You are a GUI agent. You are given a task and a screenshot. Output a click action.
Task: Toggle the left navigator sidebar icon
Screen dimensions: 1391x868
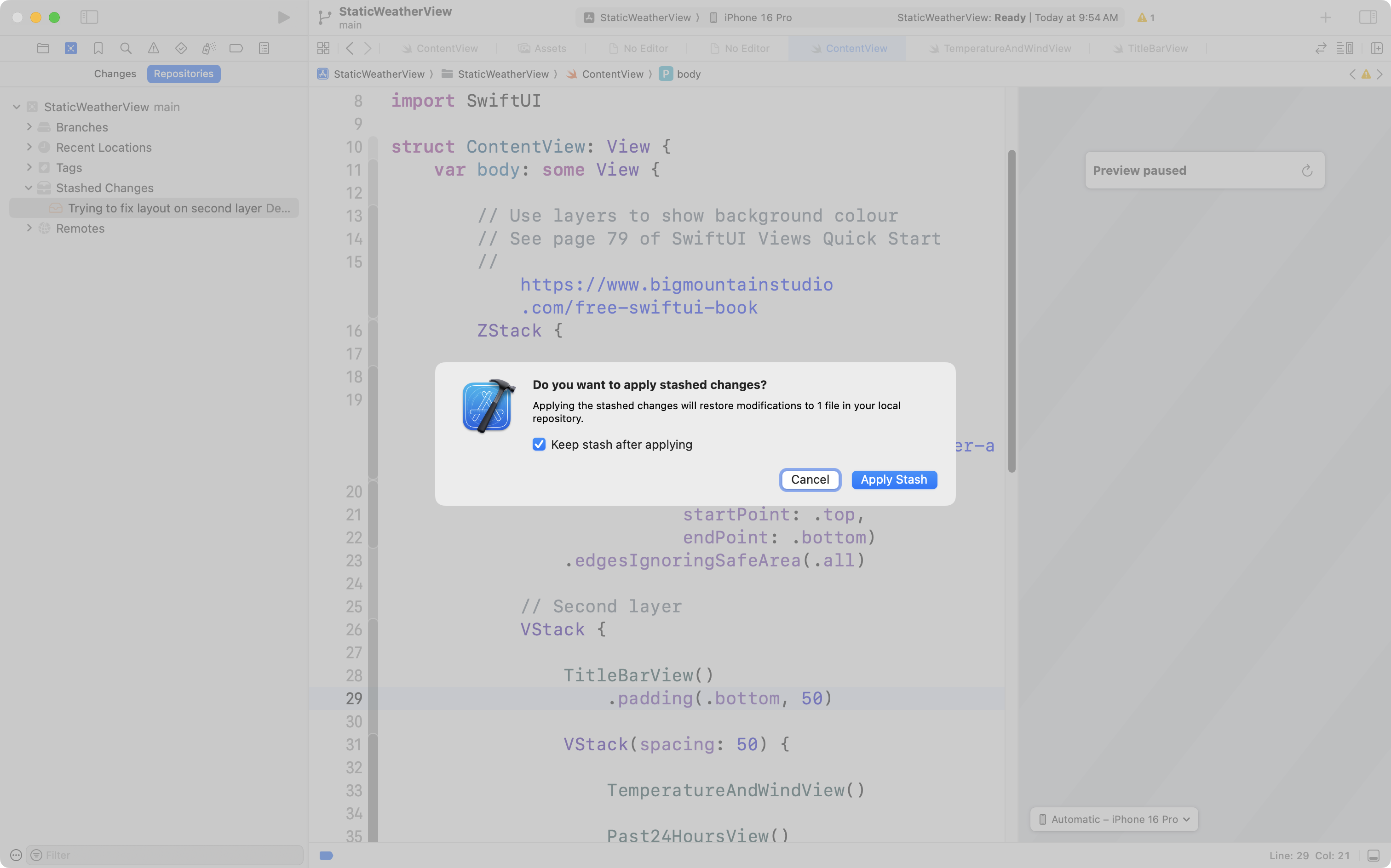tap(89, 17)
